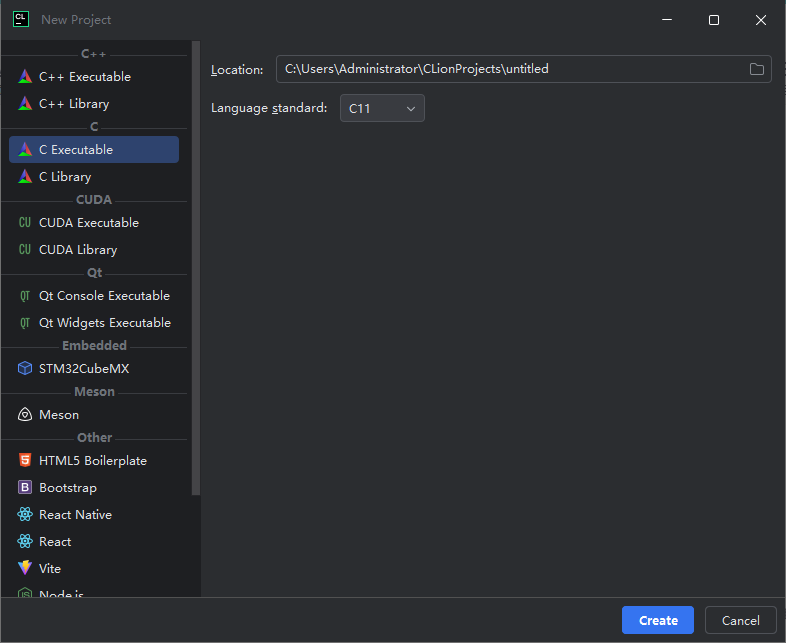The width and height of the screenshot is (786, 643).
Task: Select Qt Console Executable QT icon
Action: pyautogui.click(x=25, y=296)
